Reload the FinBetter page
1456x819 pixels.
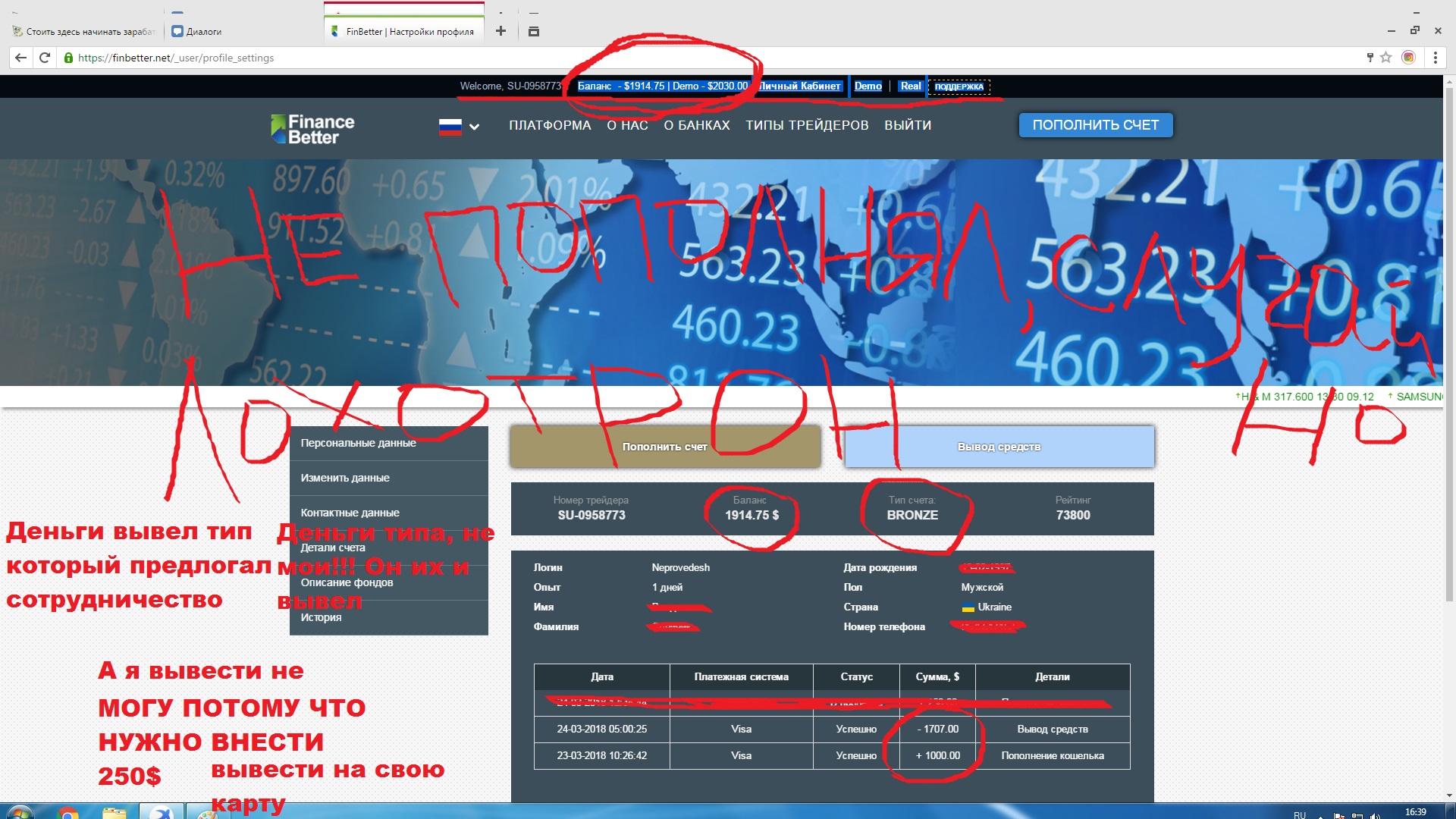(45, 58)
